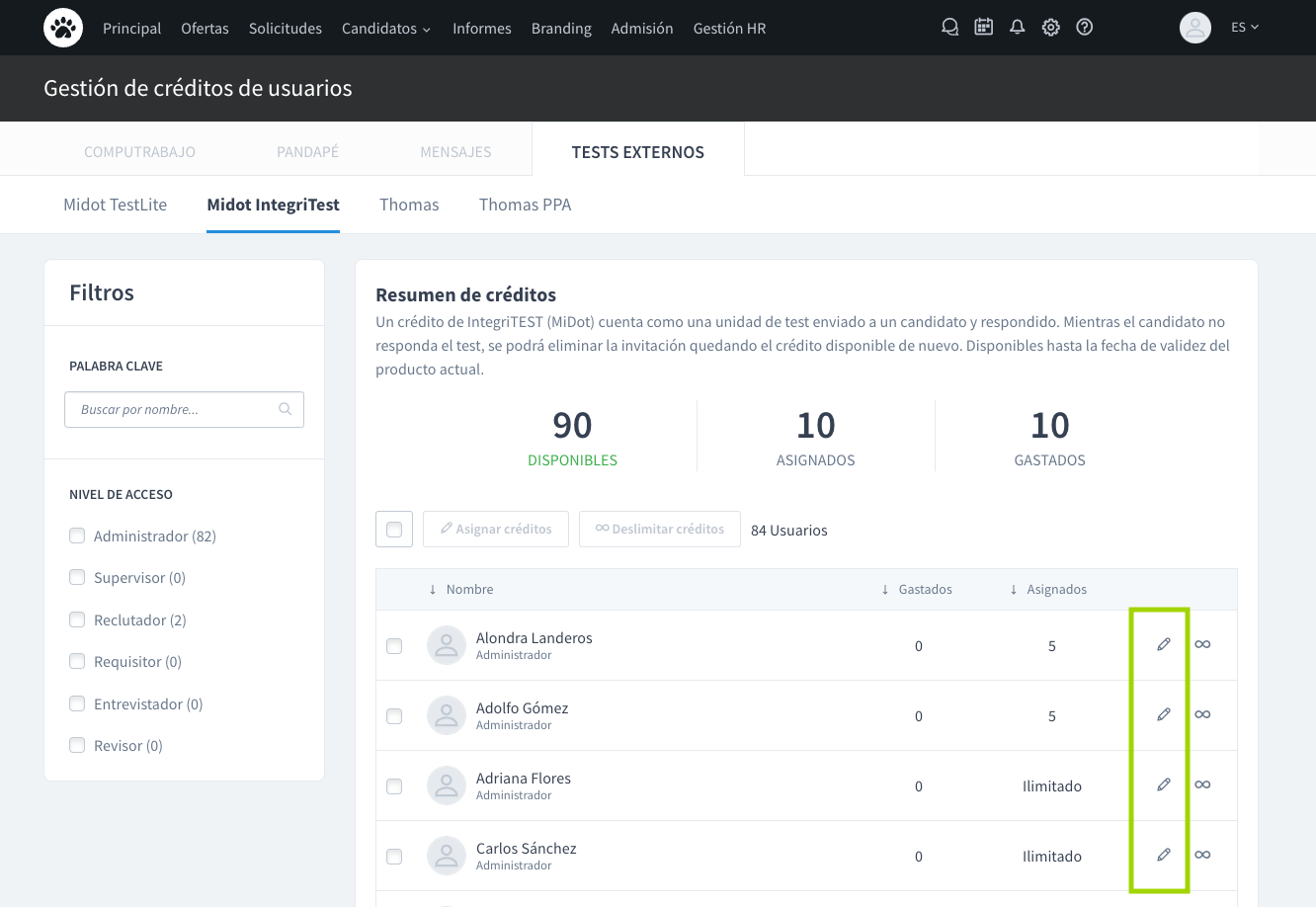The width and height of the screenshot is (1316, 907).
Task: Edit credits for Alondra Landeros
Action: click(1163, 645)
